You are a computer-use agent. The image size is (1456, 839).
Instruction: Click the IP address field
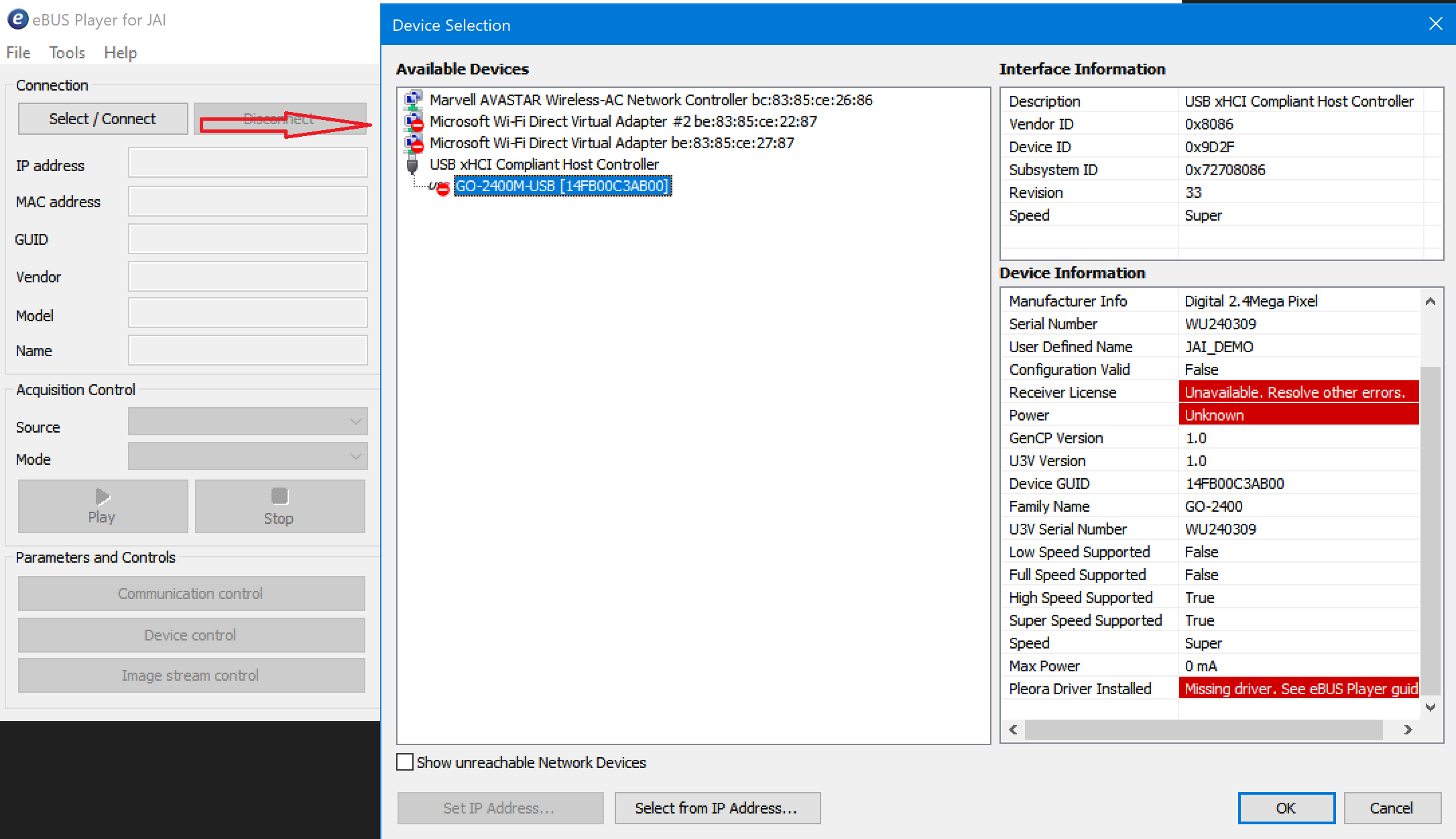coord(248,163)
